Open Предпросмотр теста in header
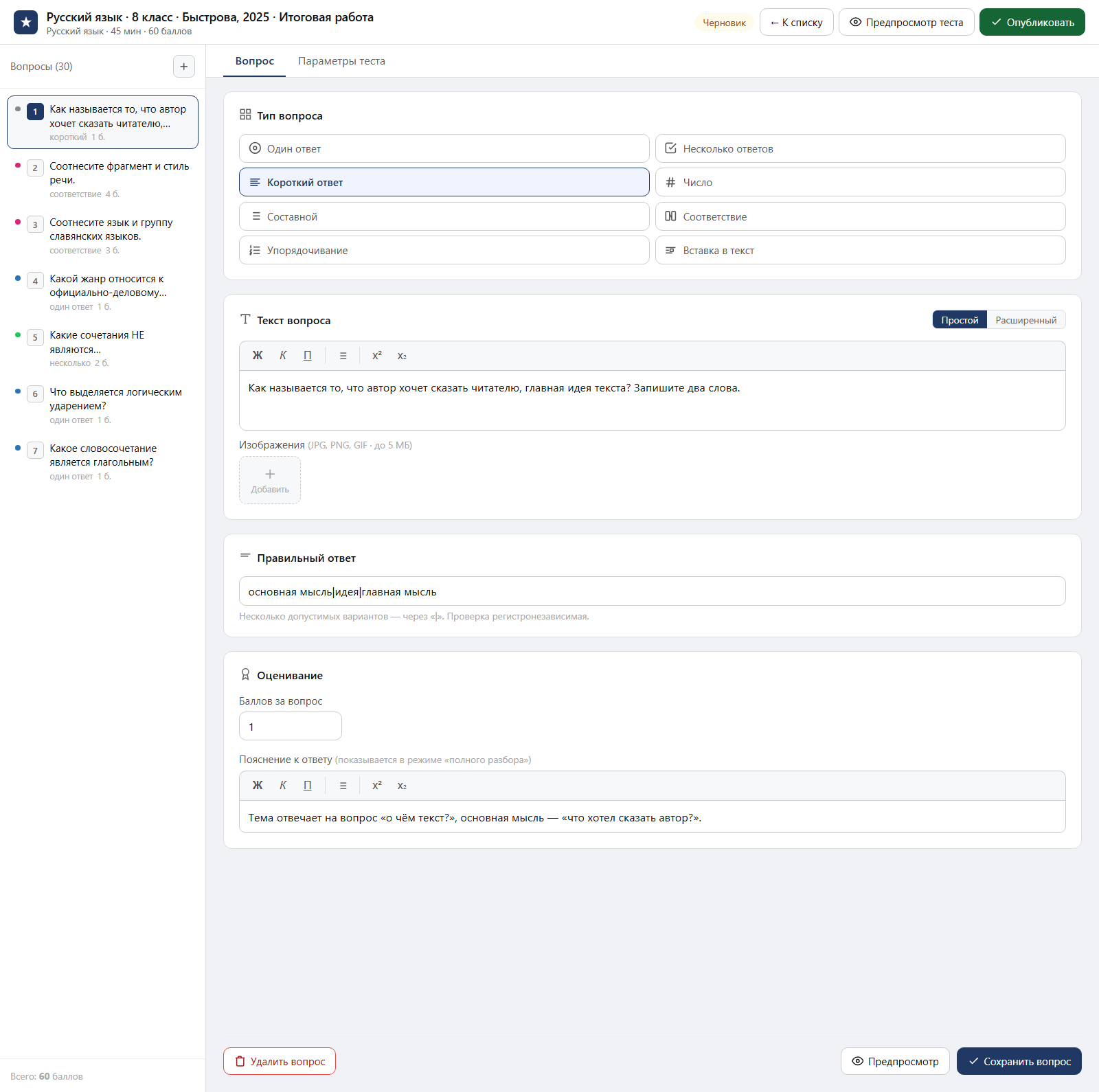 click(907, 22)
